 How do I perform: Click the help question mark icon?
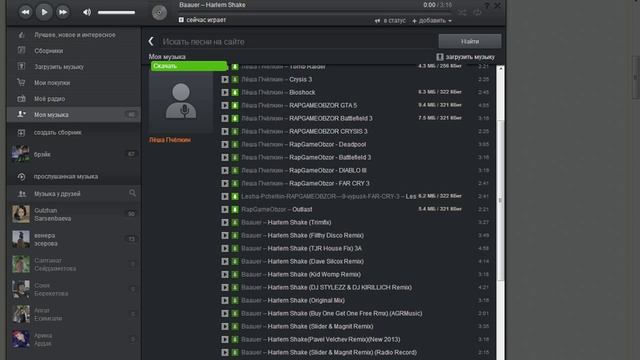click(x=487, y=5)
